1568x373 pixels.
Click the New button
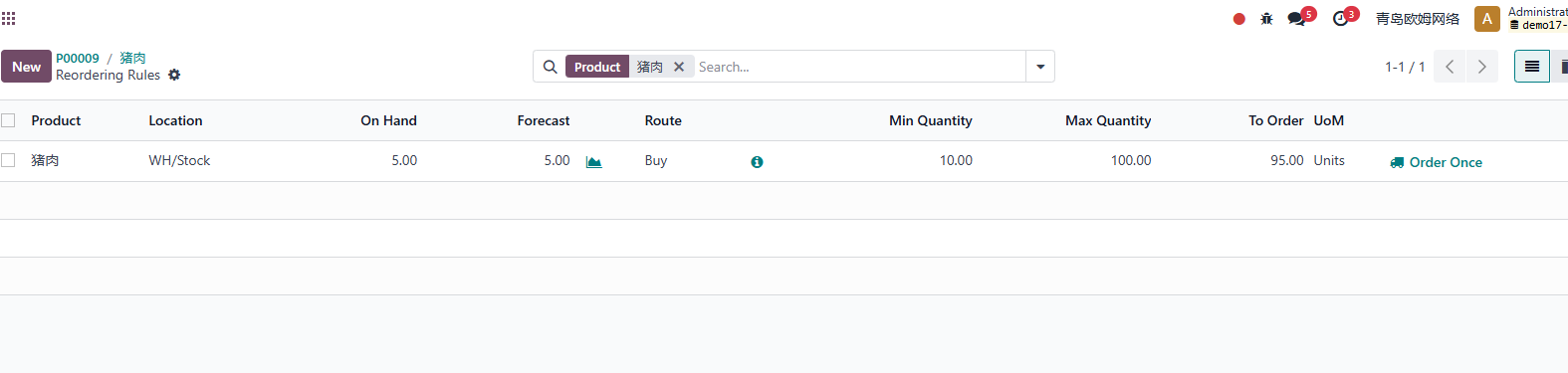26,67
